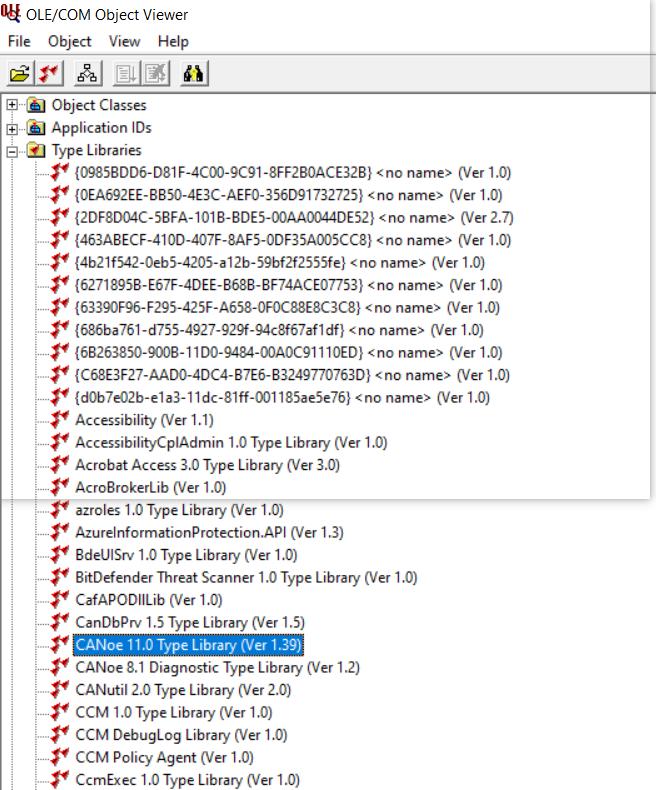656x790 pixels.
Task: Expand the Application IDs node
Action: coord(12,129)
